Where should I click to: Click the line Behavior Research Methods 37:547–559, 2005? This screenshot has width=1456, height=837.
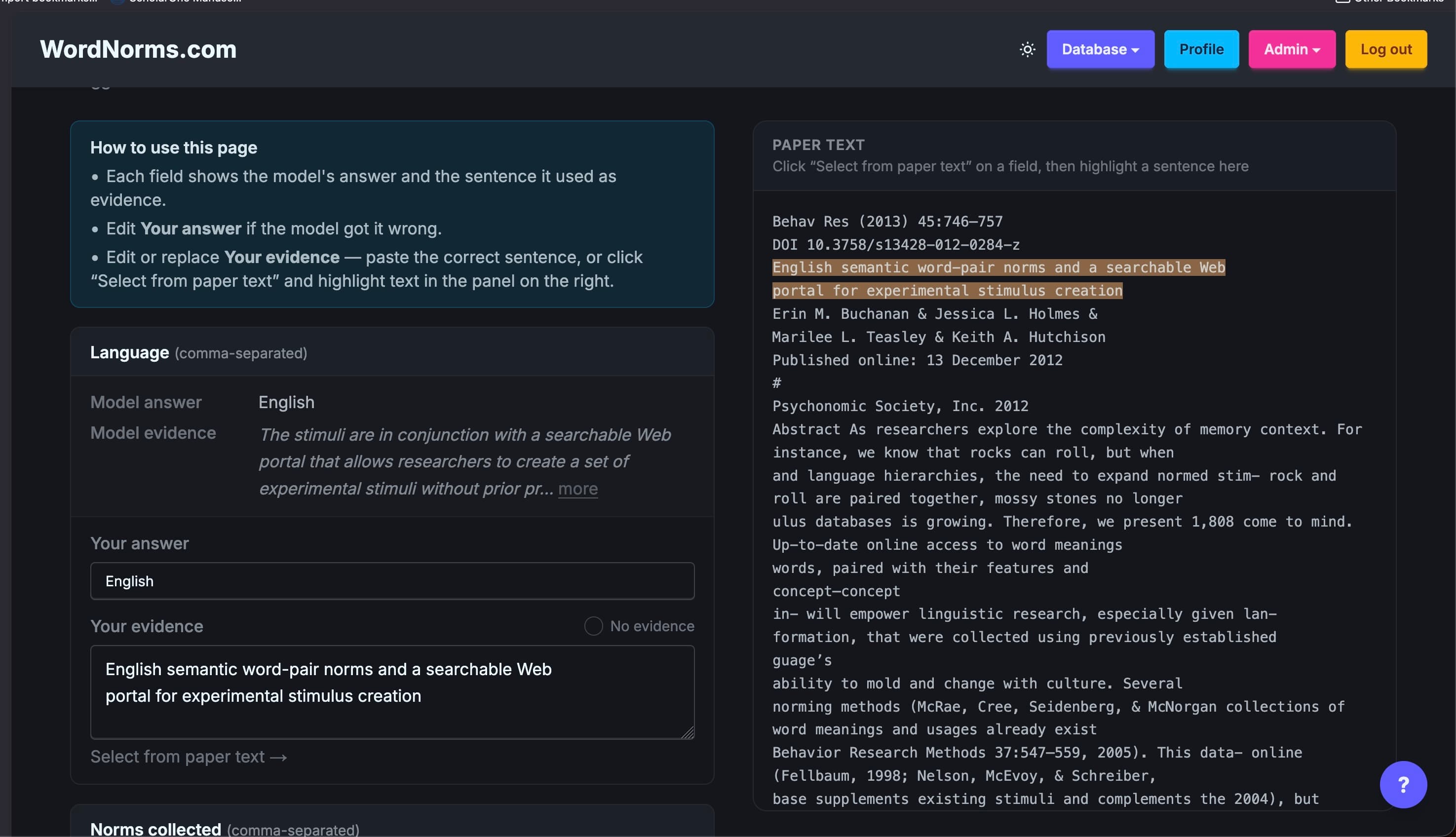pyautogui.click(x=1036, y=753)
